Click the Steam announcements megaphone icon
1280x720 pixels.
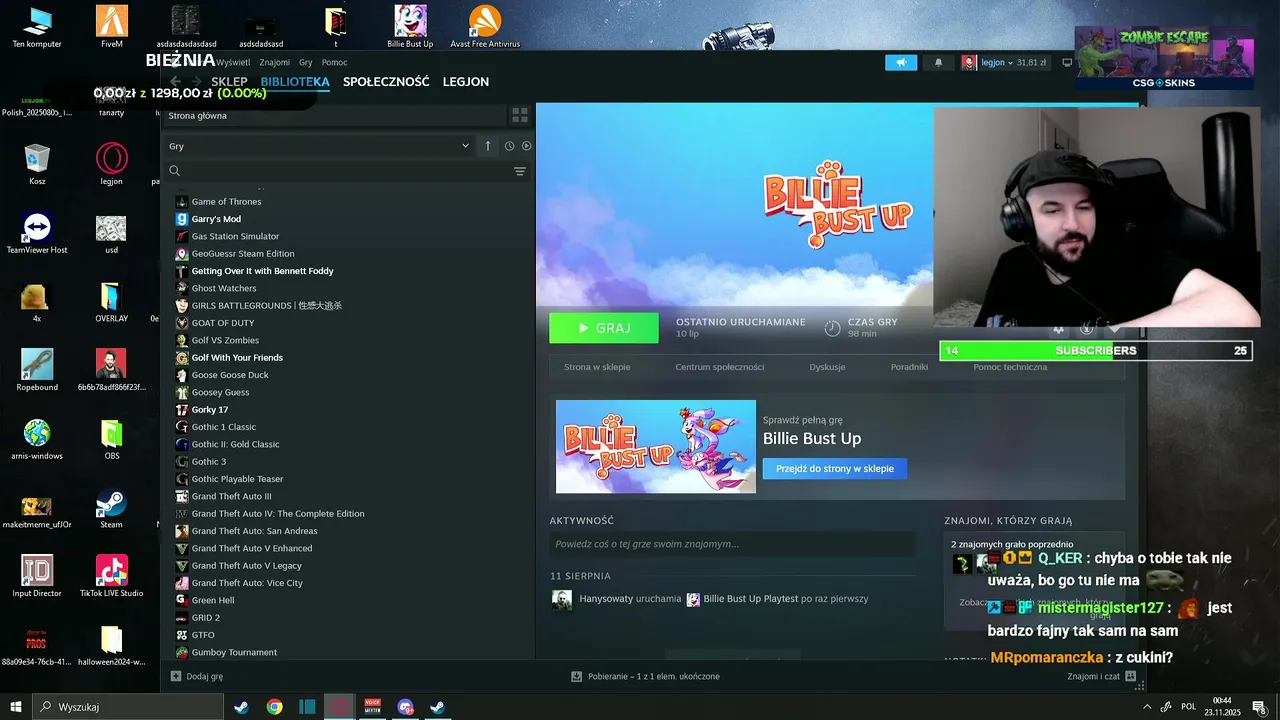click(x=901, y=62)
